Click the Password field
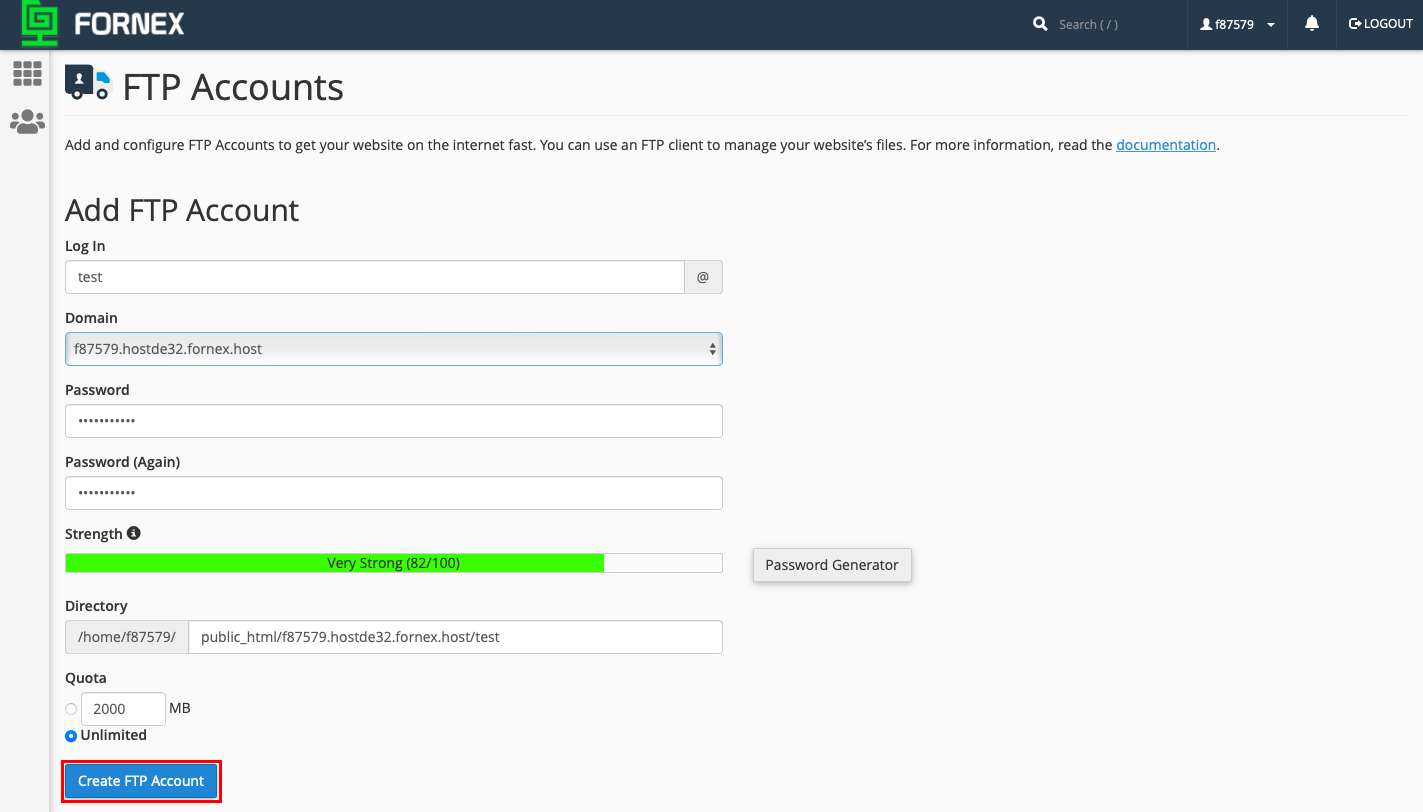 [x=394, y=421]
